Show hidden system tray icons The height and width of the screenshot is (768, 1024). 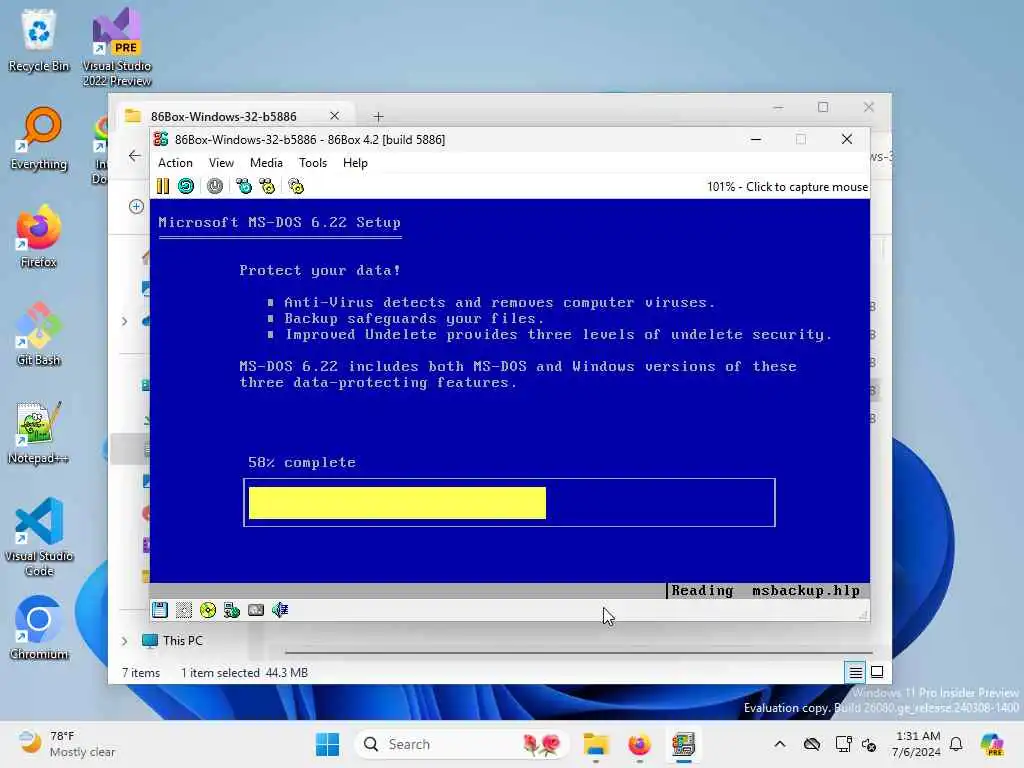(x=780, y=744)
